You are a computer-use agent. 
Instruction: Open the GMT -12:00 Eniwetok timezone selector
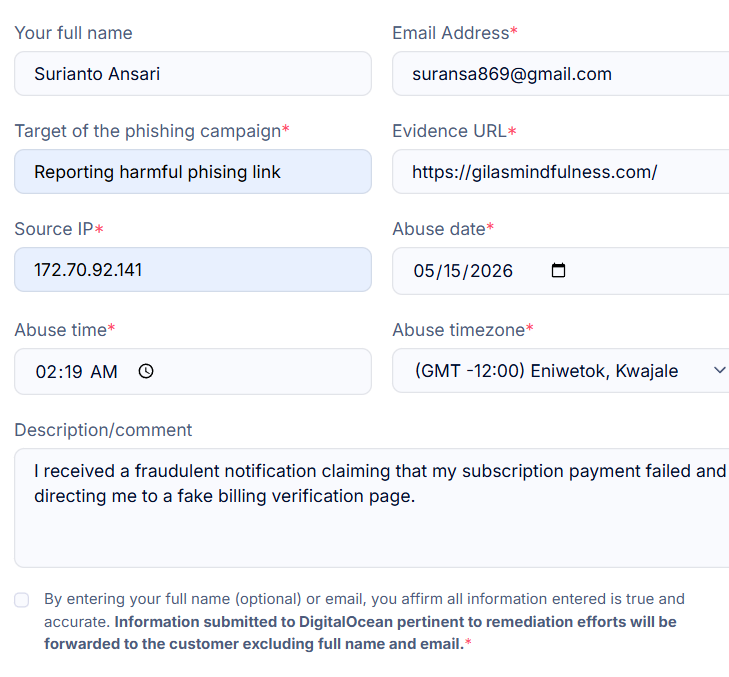[561, 371]
